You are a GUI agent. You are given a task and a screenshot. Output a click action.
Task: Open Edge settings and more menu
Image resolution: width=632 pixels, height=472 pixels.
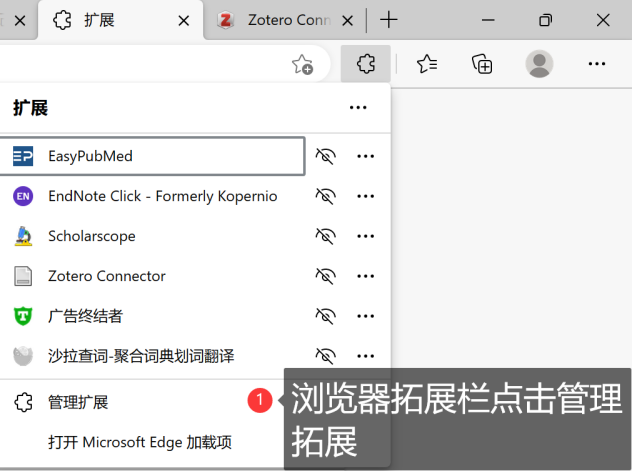point(597,64)
